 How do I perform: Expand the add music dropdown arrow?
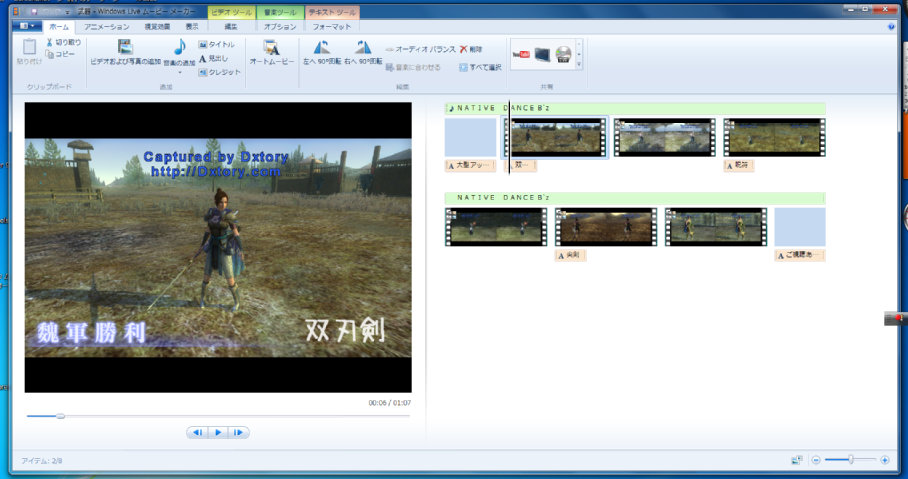[x=180, y=72]
